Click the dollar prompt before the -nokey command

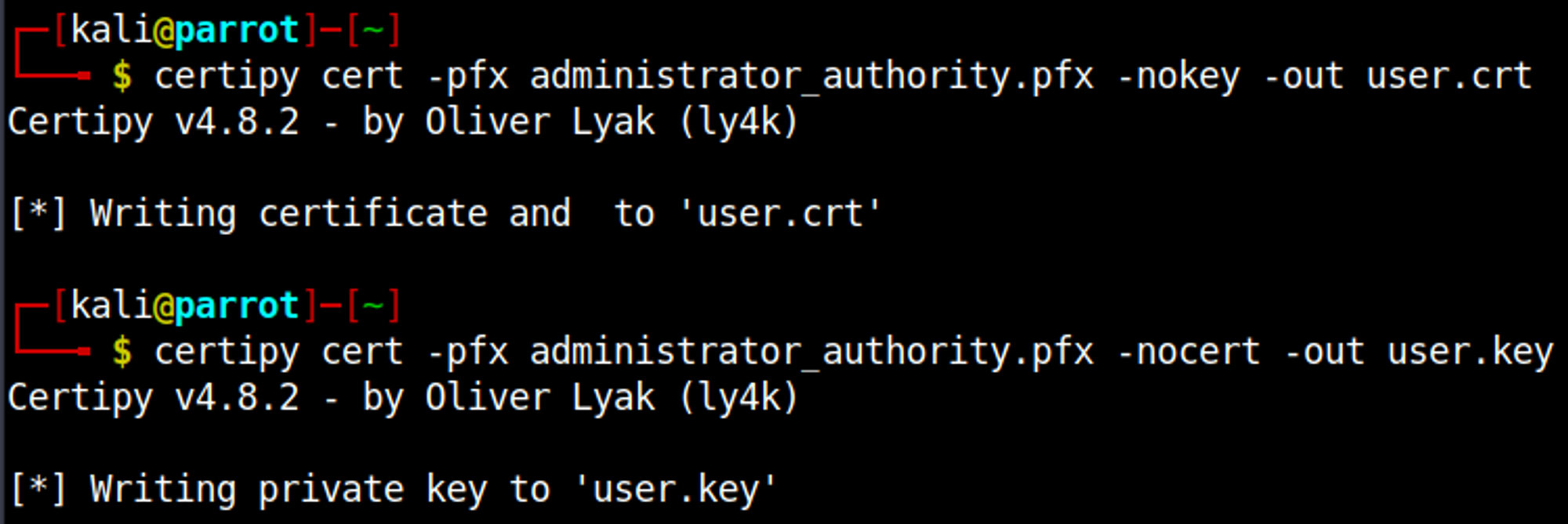[x=122, y=77]
